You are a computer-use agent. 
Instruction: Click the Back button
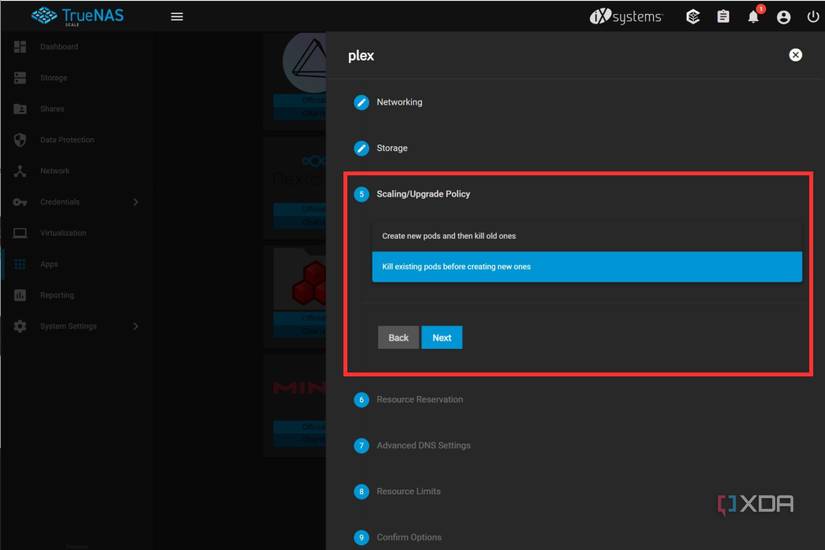398,337
